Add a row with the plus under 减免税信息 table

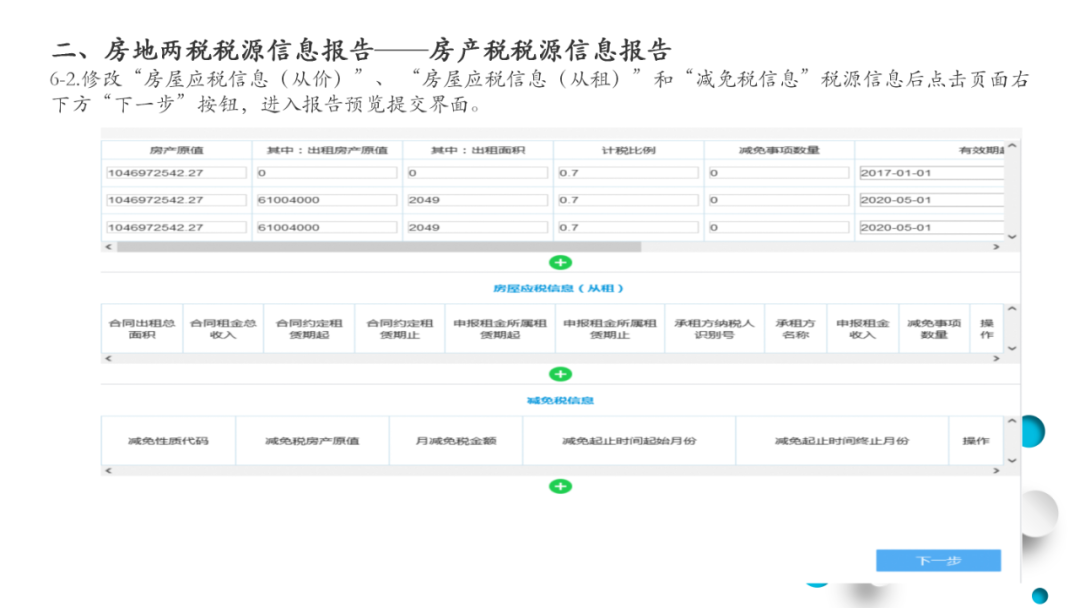pyautogui.click(x=560, y=486)
